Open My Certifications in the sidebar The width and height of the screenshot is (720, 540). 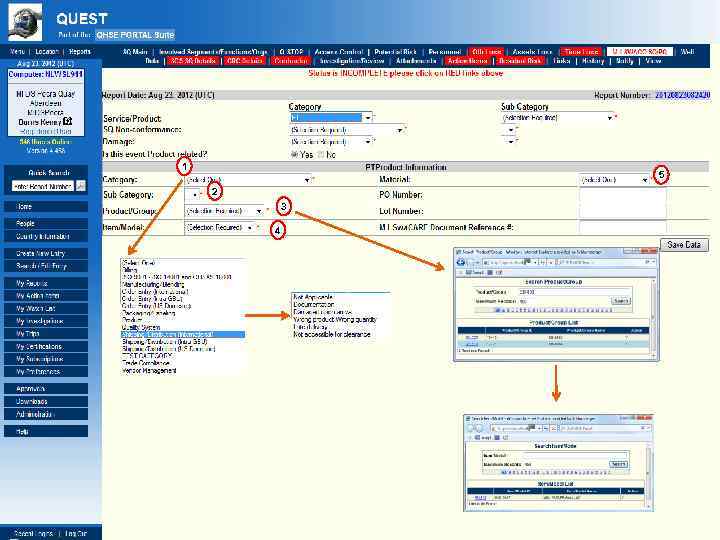[x=46, y=347]
